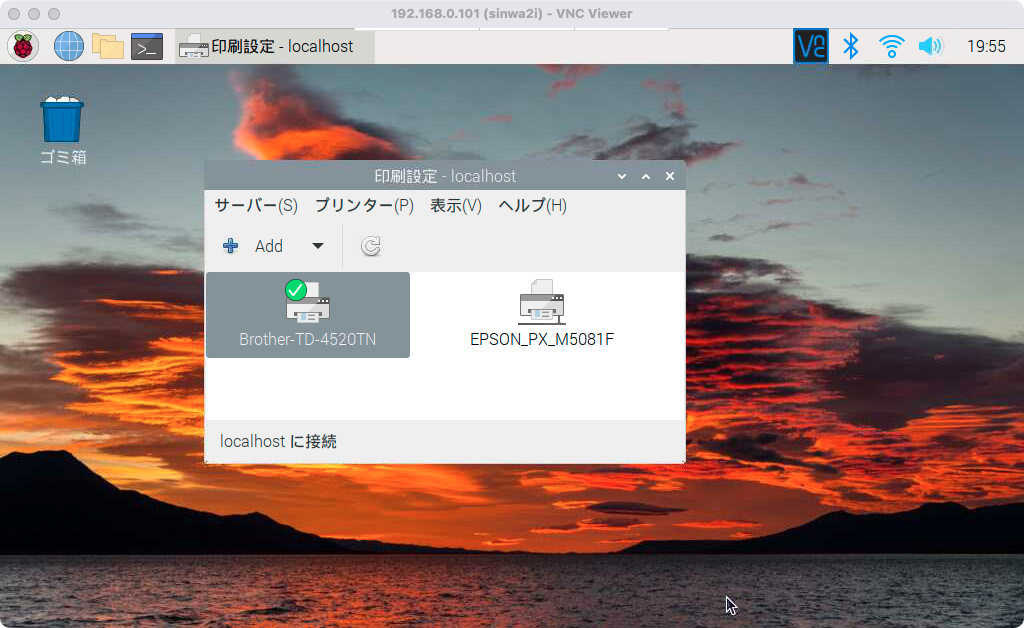1024x628 pixels.
Task: Expand the Add button dropdown arrow
Action: click(x=318, y=246)
